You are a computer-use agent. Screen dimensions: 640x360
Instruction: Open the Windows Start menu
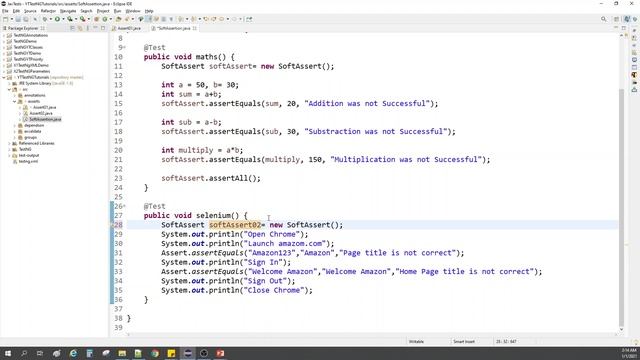7,353
